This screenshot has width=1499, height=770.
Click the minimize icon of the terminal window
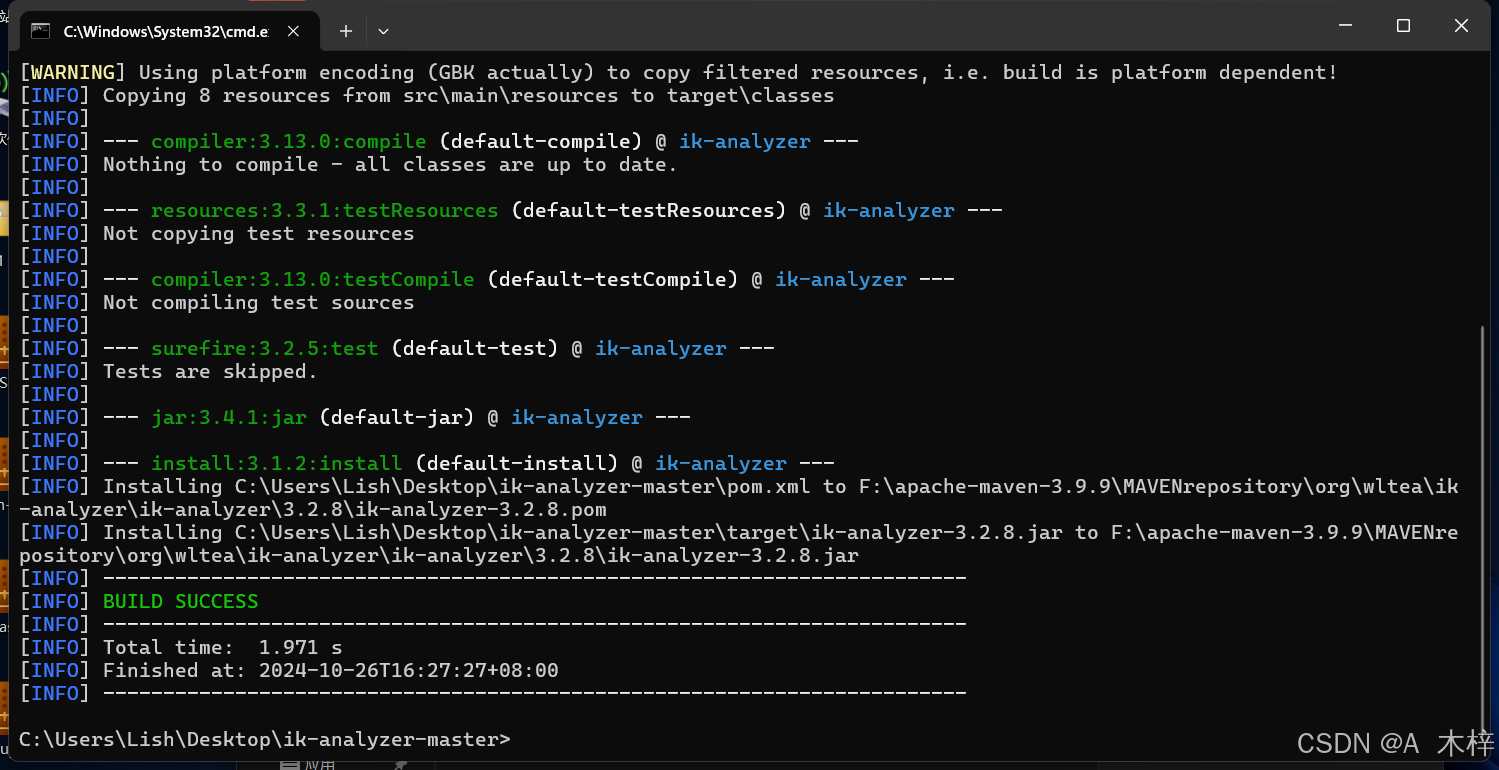[x=1344, y=25]
